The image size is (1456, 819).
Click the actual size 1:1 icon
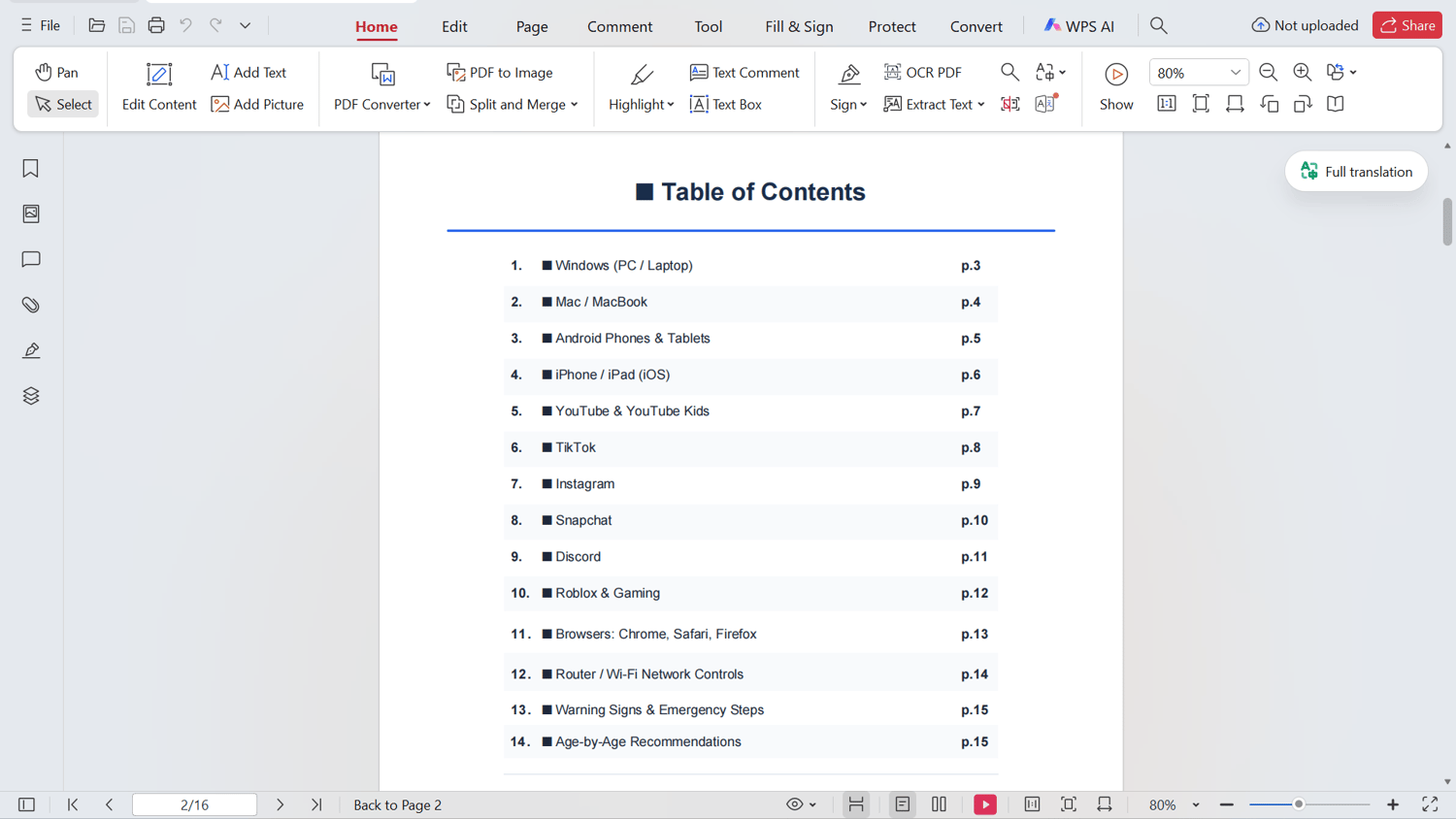tap(1167, 104)
